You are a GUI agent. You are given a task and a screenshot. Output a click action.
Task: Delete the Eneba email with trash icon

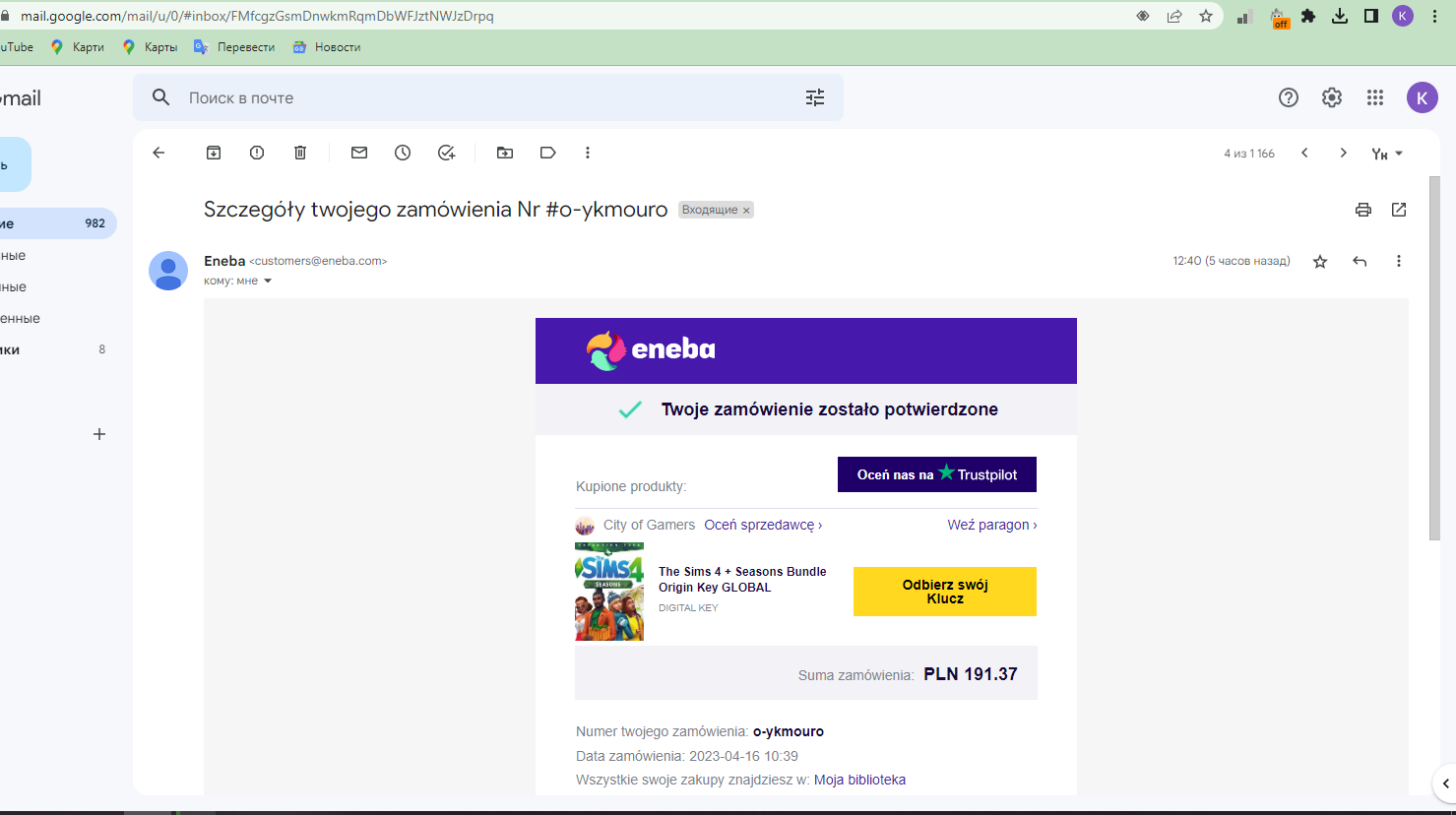[300, 153]
